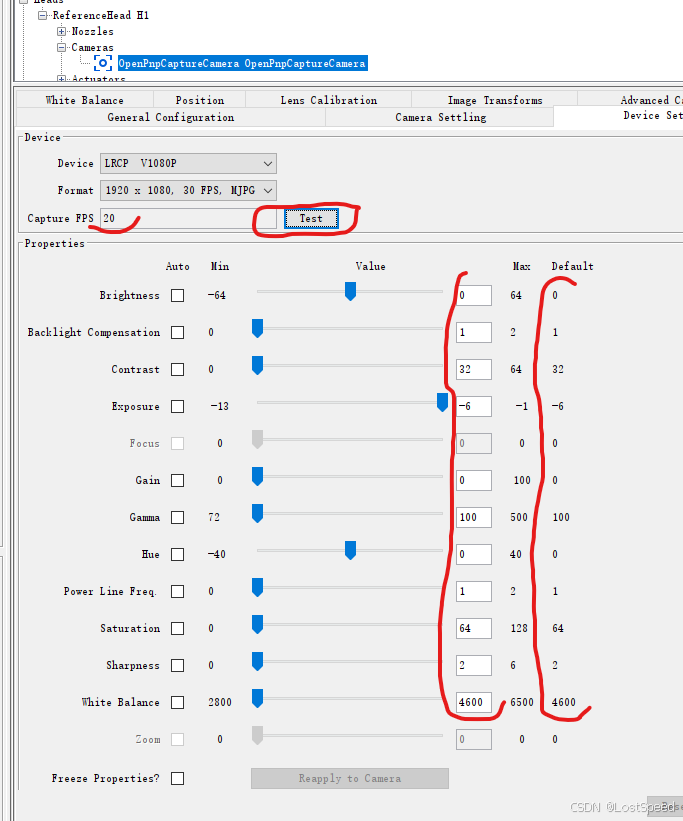Expand the Nozzles tree node
Viewport: 683px width, 821px height.
point(61,31)
